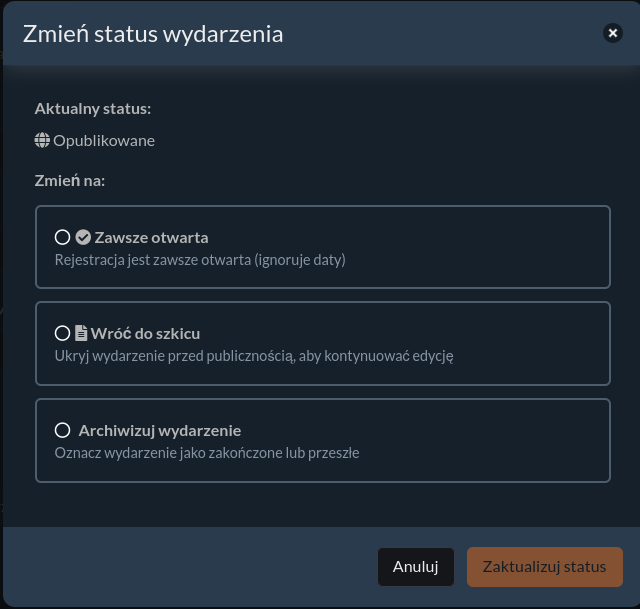Click the globe icon beside Opublikowane
Screen dimensions: 640x609
click(42, 141)
